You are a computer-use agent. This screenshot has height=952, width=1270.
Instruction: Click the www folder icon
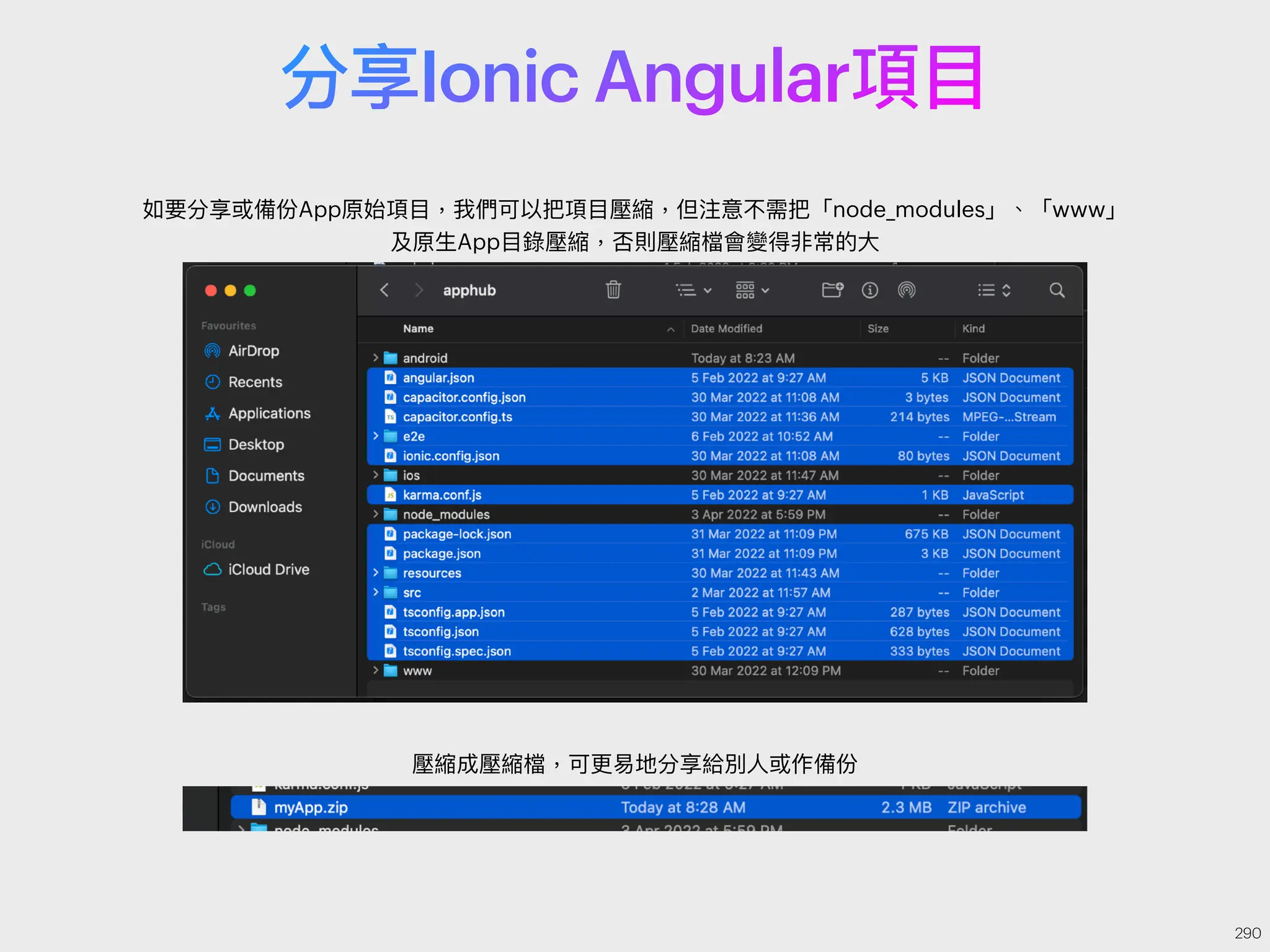[391, 671]
